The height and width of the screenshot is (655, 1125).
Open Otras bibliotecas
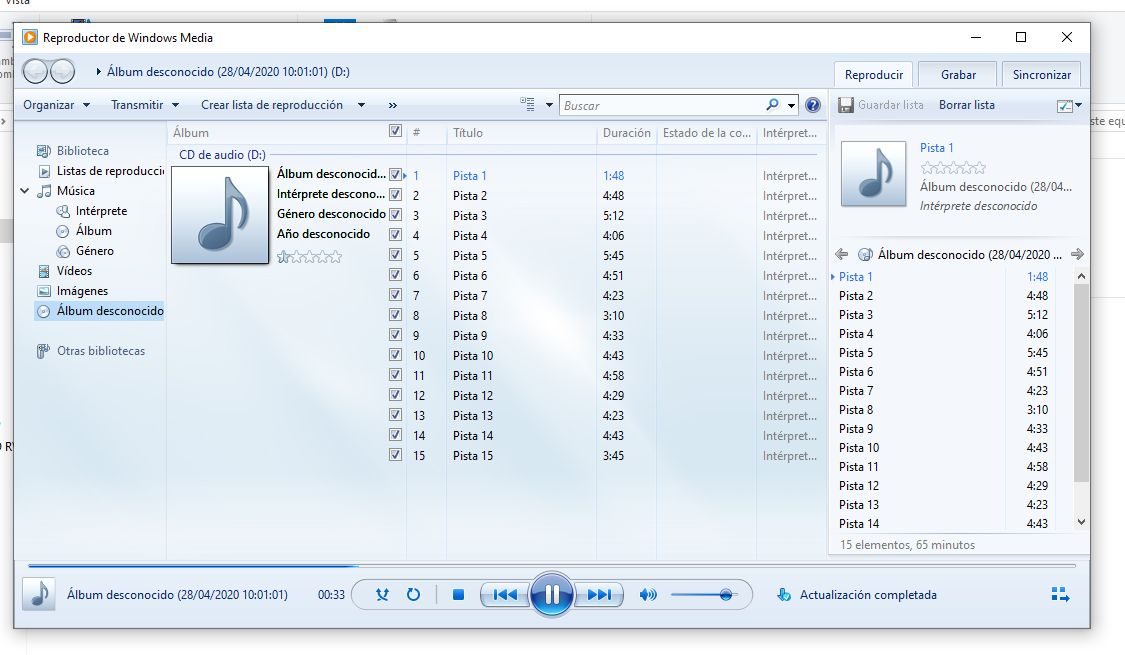click(x=100, y=351)
